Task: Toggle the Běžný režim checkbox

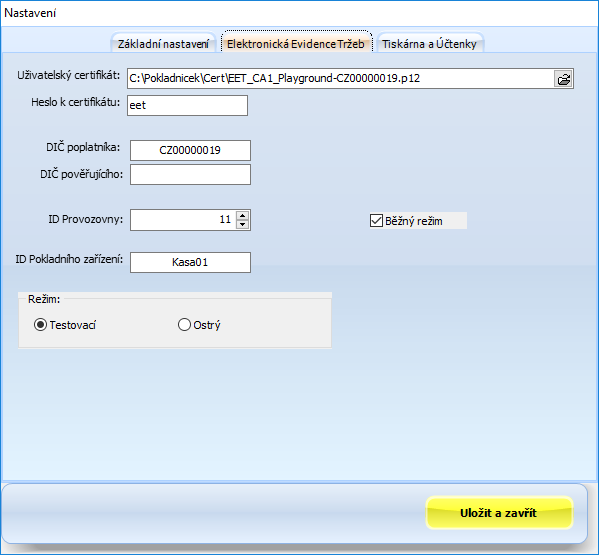Action: 376,220
